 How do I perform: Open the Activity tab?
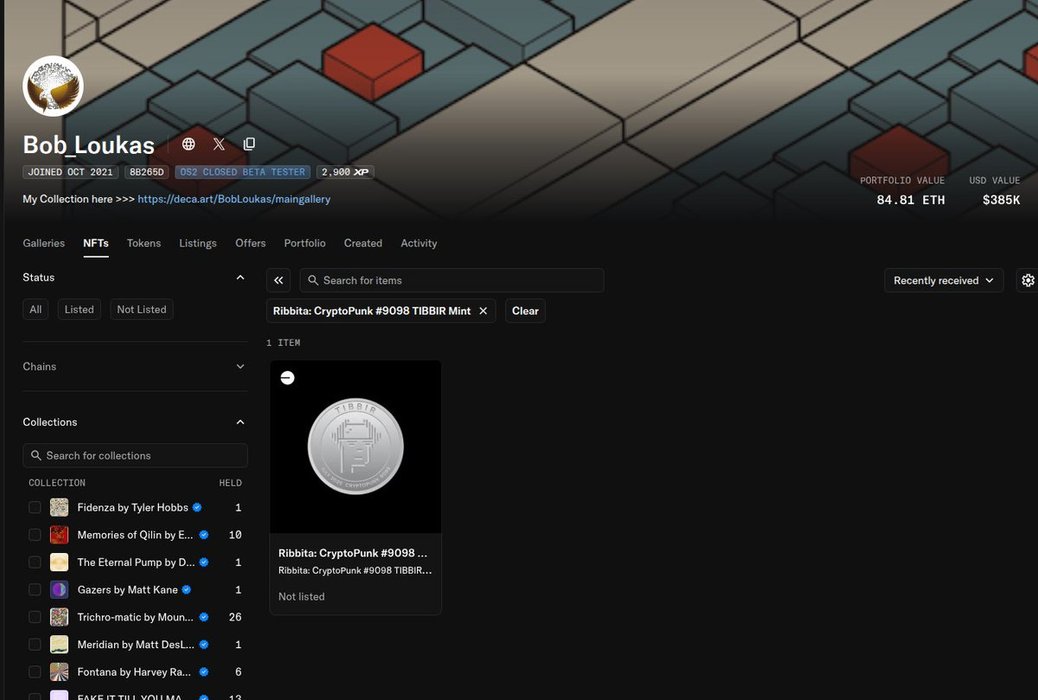point(418,243)
